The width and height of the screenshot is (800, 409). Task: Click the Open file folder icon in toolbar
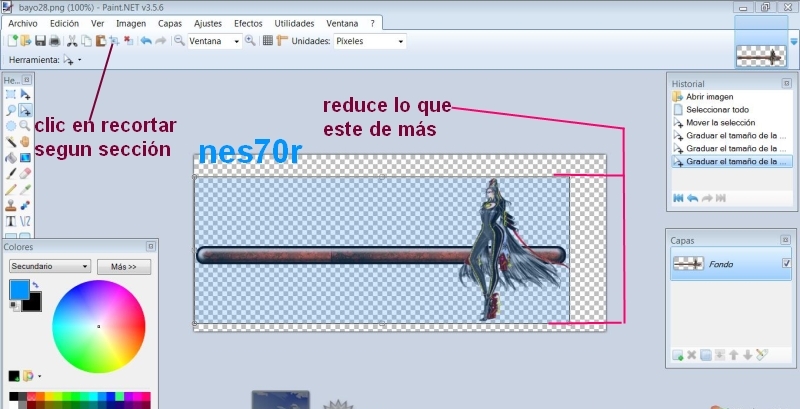coord(26,41)
